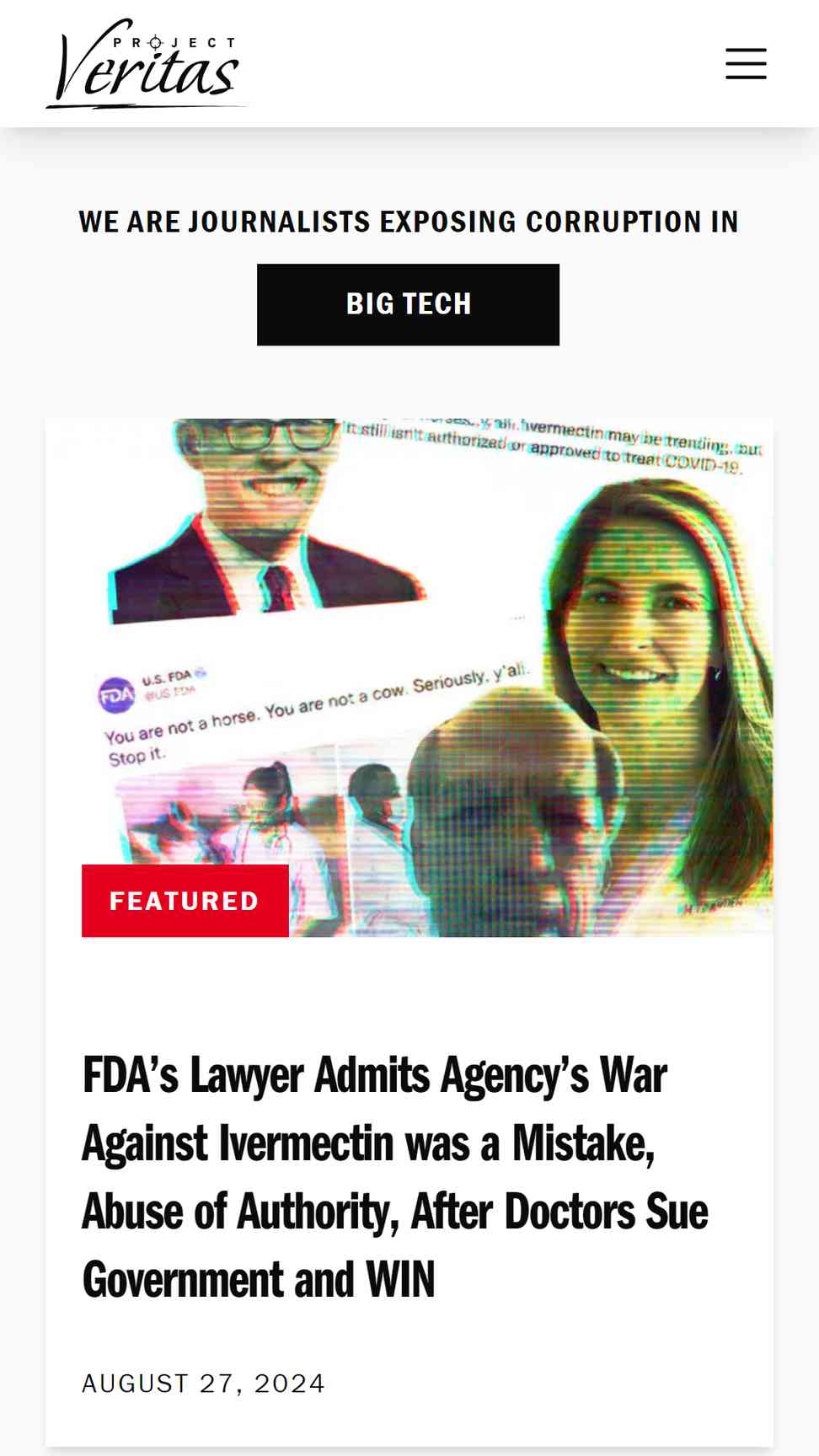This screenshot has width=819, height=1456.
Task: Click the FDA avatar icon in tweet image
Action: [x=116, y=695]
